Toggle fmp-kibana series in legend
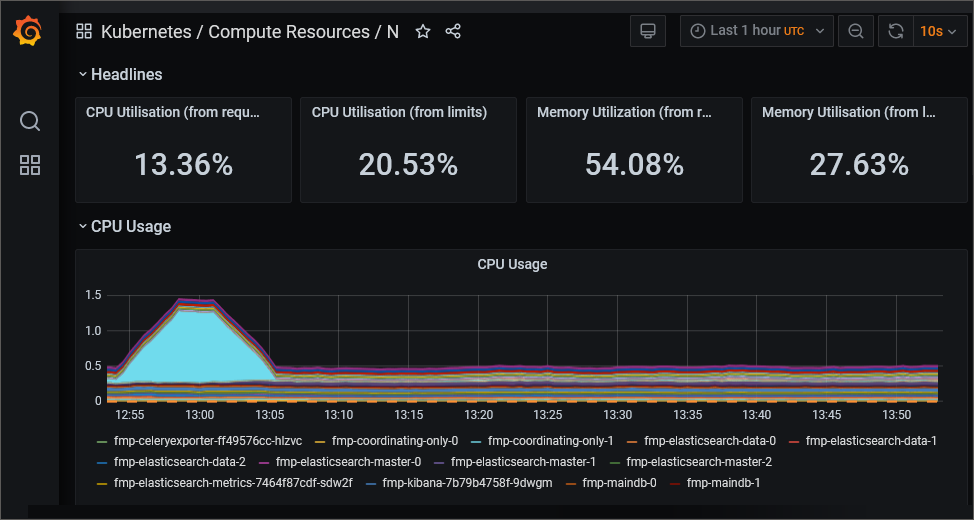Image resolution: width=974 pixels, height=520 pixels. point(467,484)
